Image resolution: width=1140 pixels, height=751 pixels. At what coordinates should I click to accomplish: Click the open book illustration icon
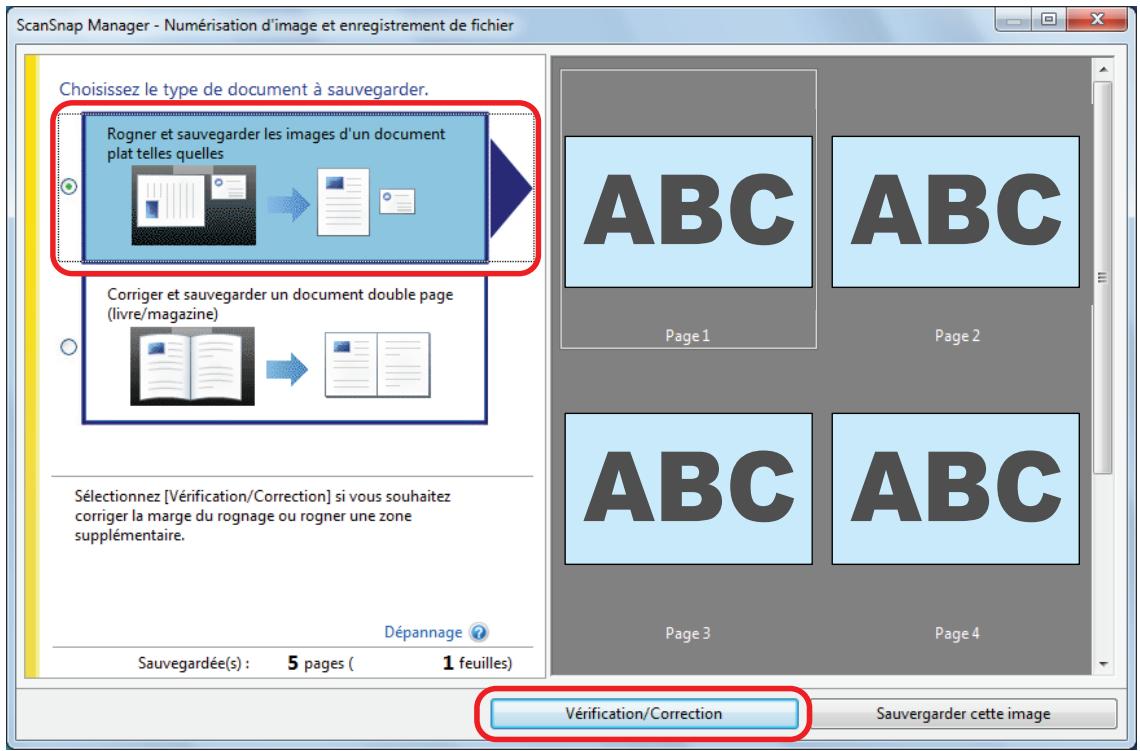coord(193,366)
